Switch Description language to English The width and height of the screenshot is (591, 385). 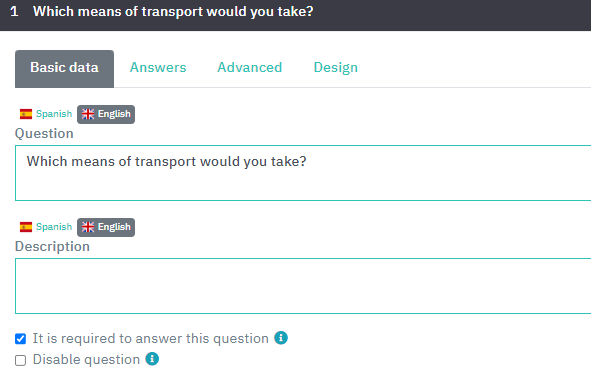click(106, 227)
